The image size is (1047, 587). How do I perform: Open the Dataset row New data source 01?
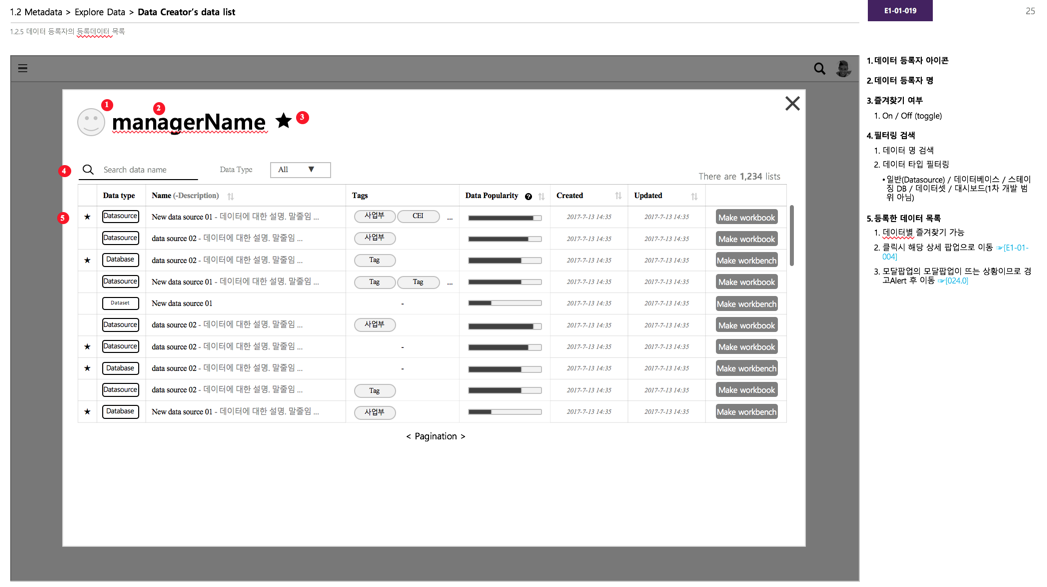point(182,303)
